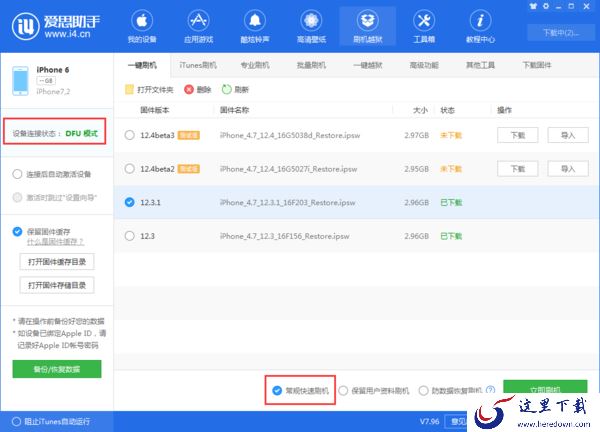Click the beta badge next to 12.4beta3
The width and height of the screenshot is (600, 432).
click(189, 135)
